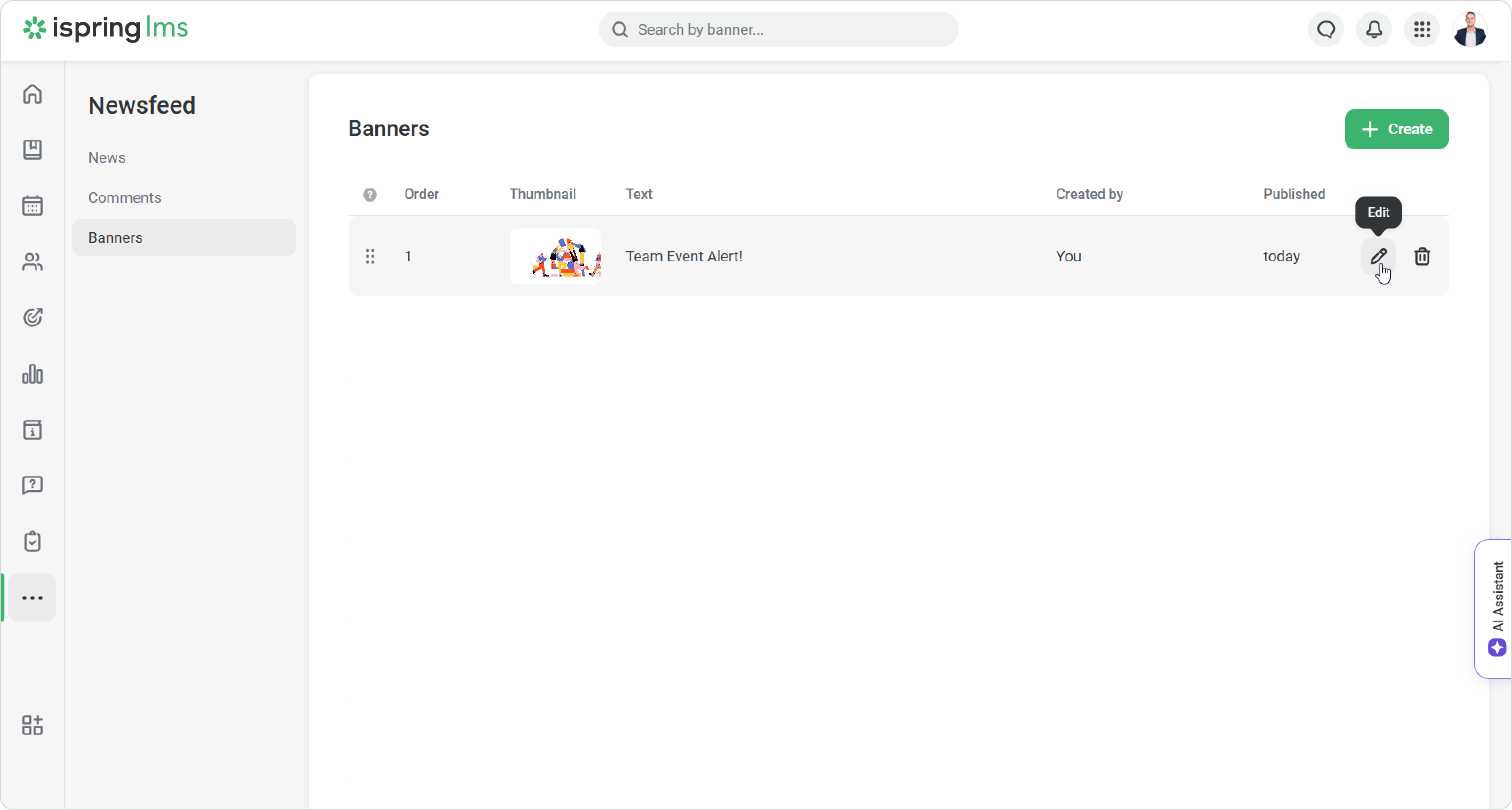Open the Users icon in the sidebar
Viewport: 1512px width, 810px height.
pyautogui.click(x=32, y=262)
